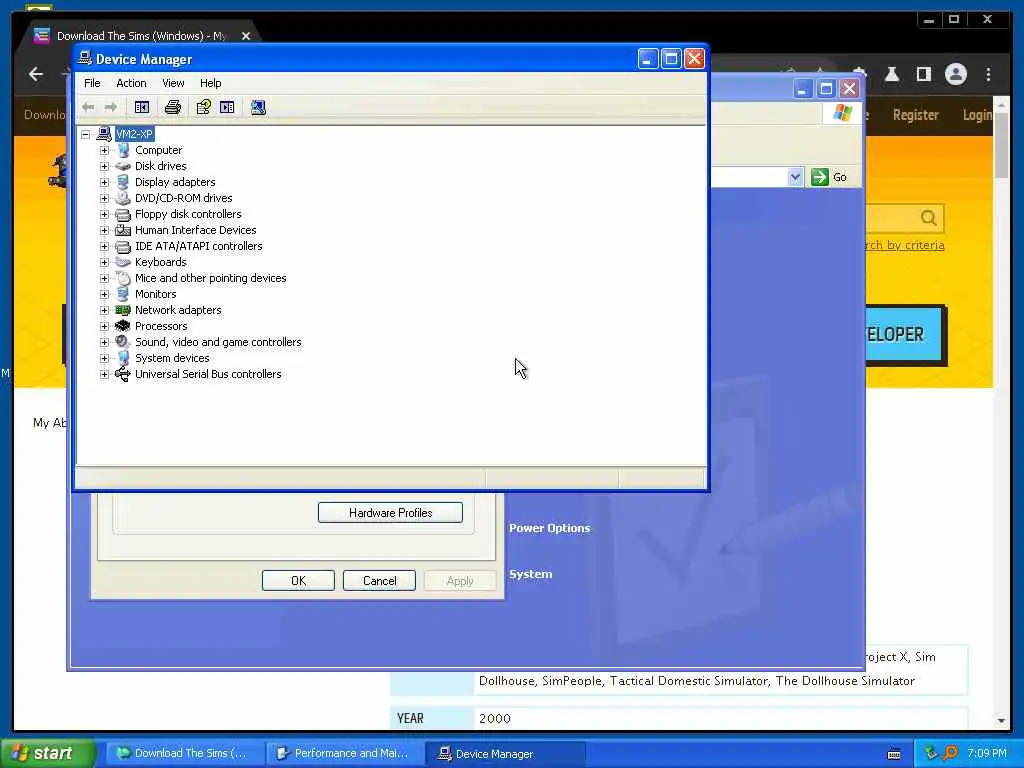Image resolution: width=1024 pixels, height=768 pixels.
Task: Click the Print icon in Device Manager
Action: 172,107
